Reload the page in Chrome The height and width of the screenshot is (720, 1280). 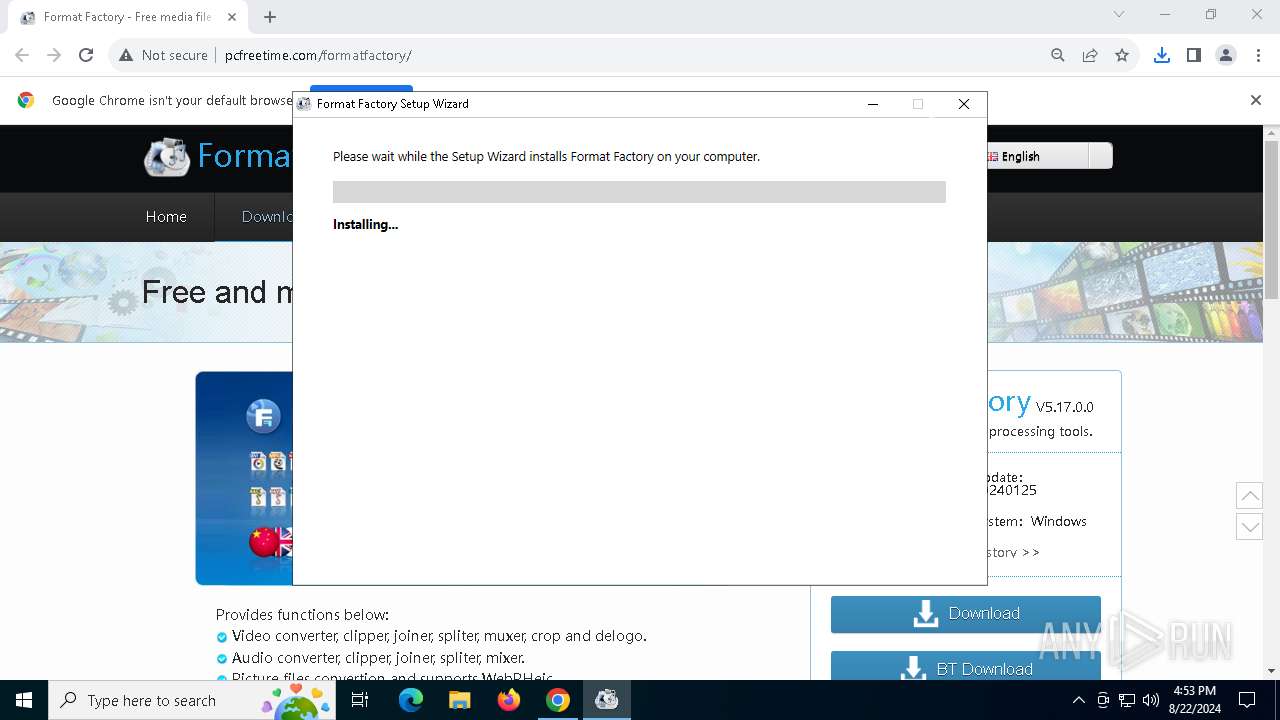(x=86, y=55)
